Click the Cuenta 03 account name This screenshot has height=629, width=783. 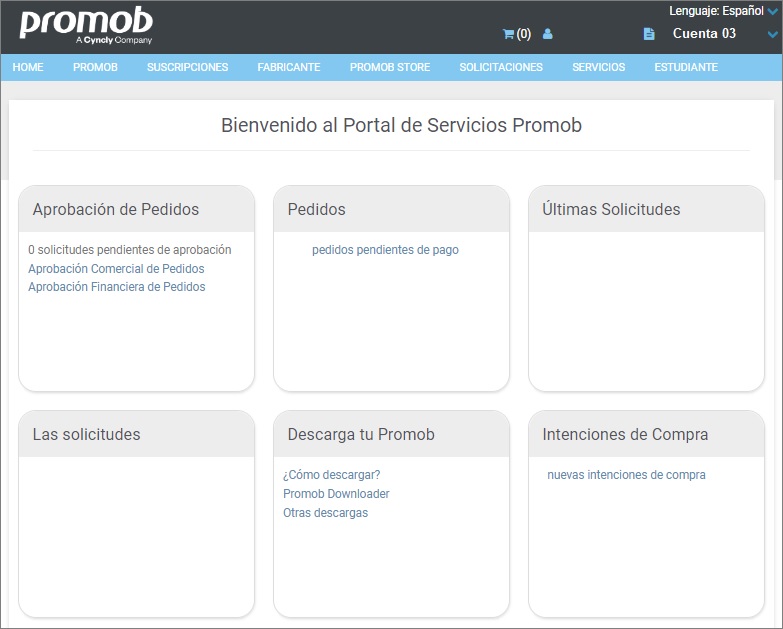click(x=704, y=33)
